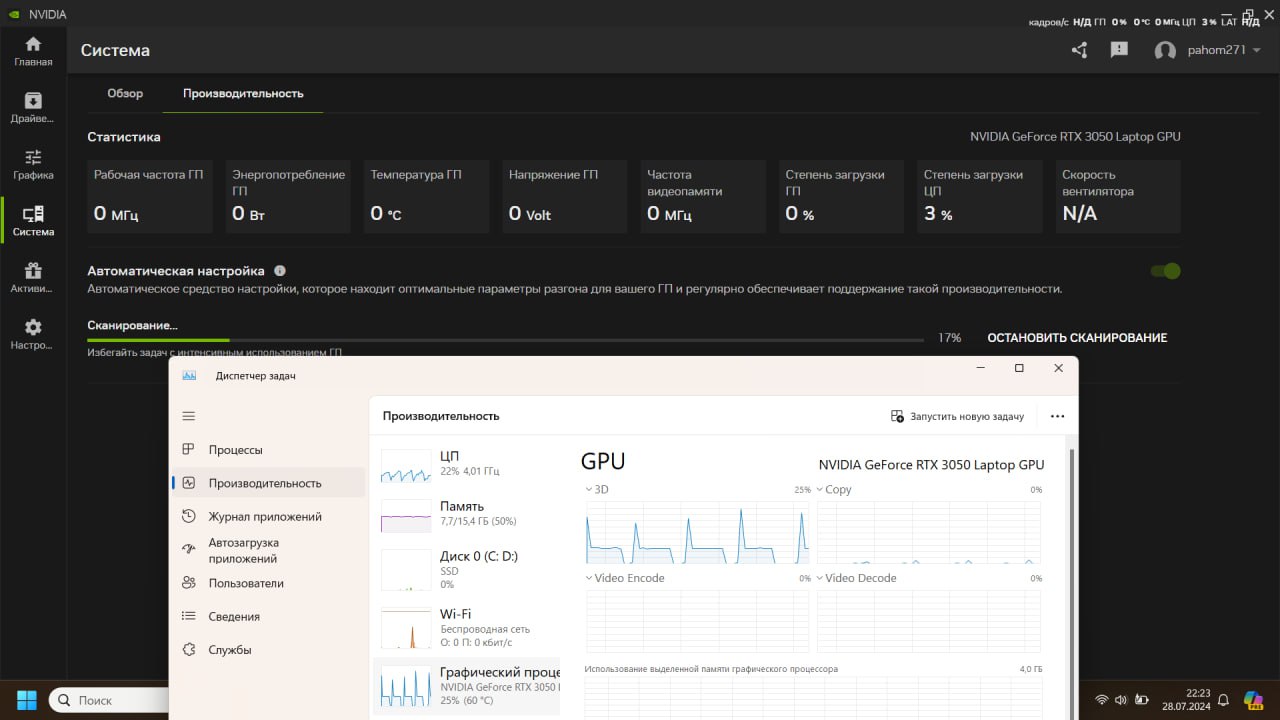Open the Настройки gear icon in NVIDIA sidebar
The width and height of the screenshot is (1280, 720).
(33, 327)
